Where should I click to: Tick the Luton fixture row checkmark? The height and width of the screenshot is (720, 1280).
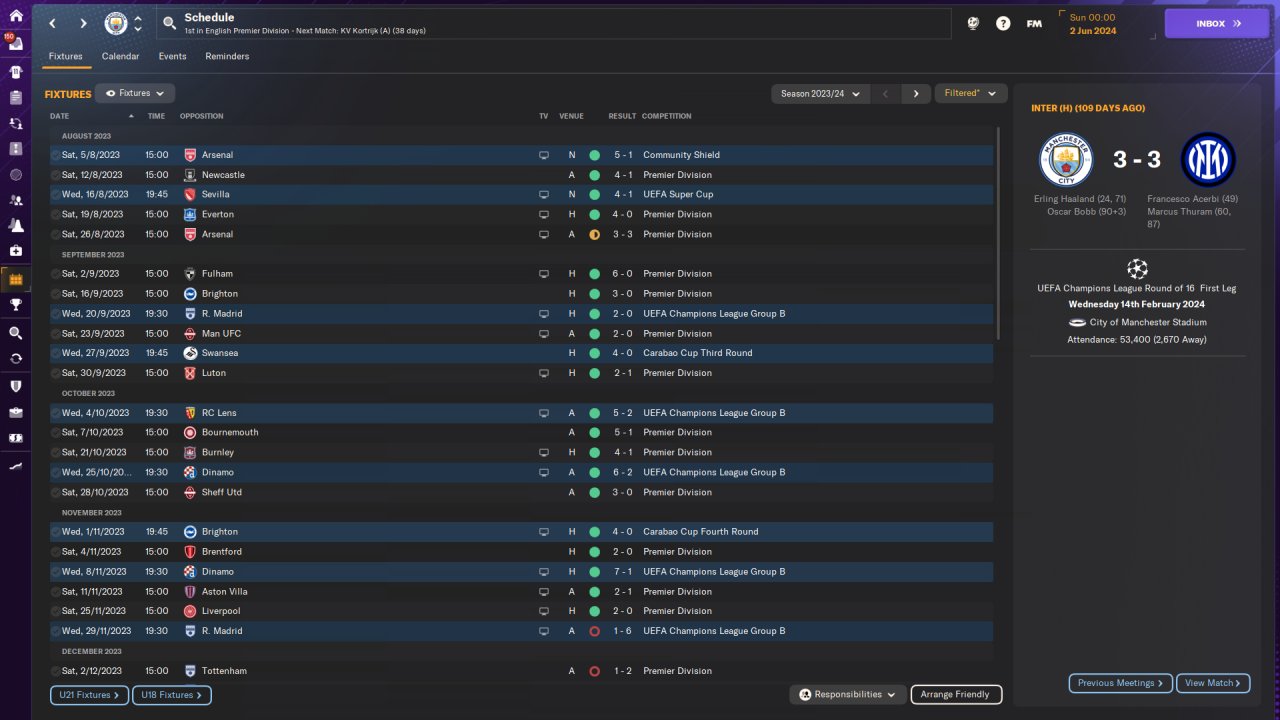pos(56,373)
